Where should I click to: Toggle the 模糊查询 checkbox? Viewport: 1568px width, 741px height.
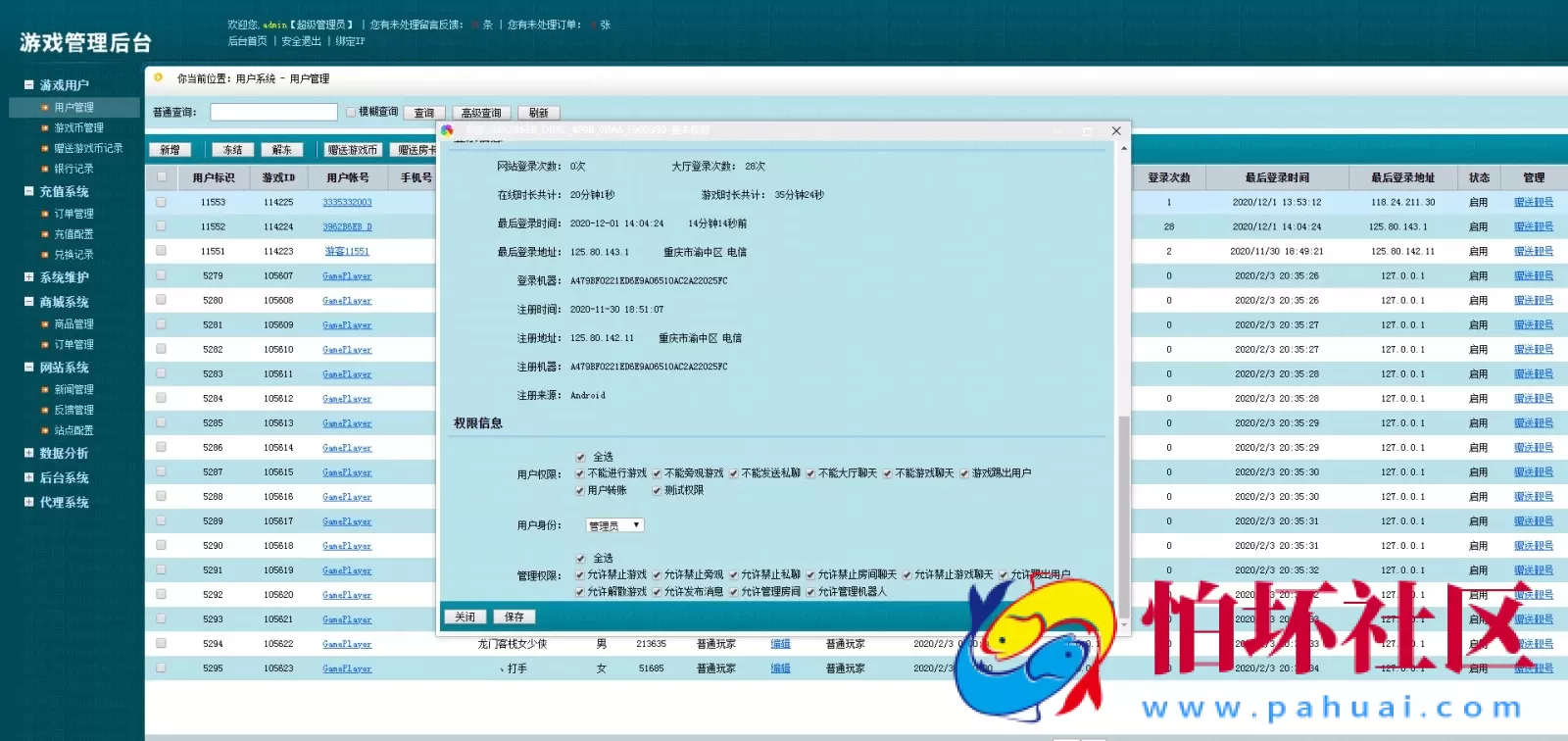[x=351, y=113]
